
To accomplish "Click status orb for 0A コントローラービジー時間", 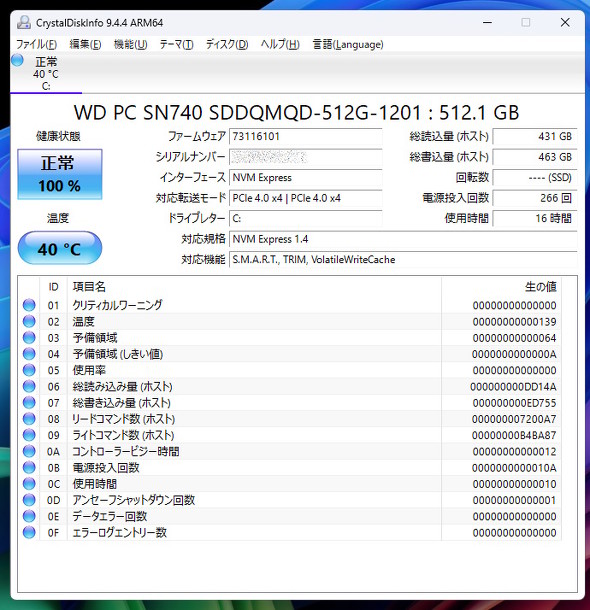I will point(29,451).
